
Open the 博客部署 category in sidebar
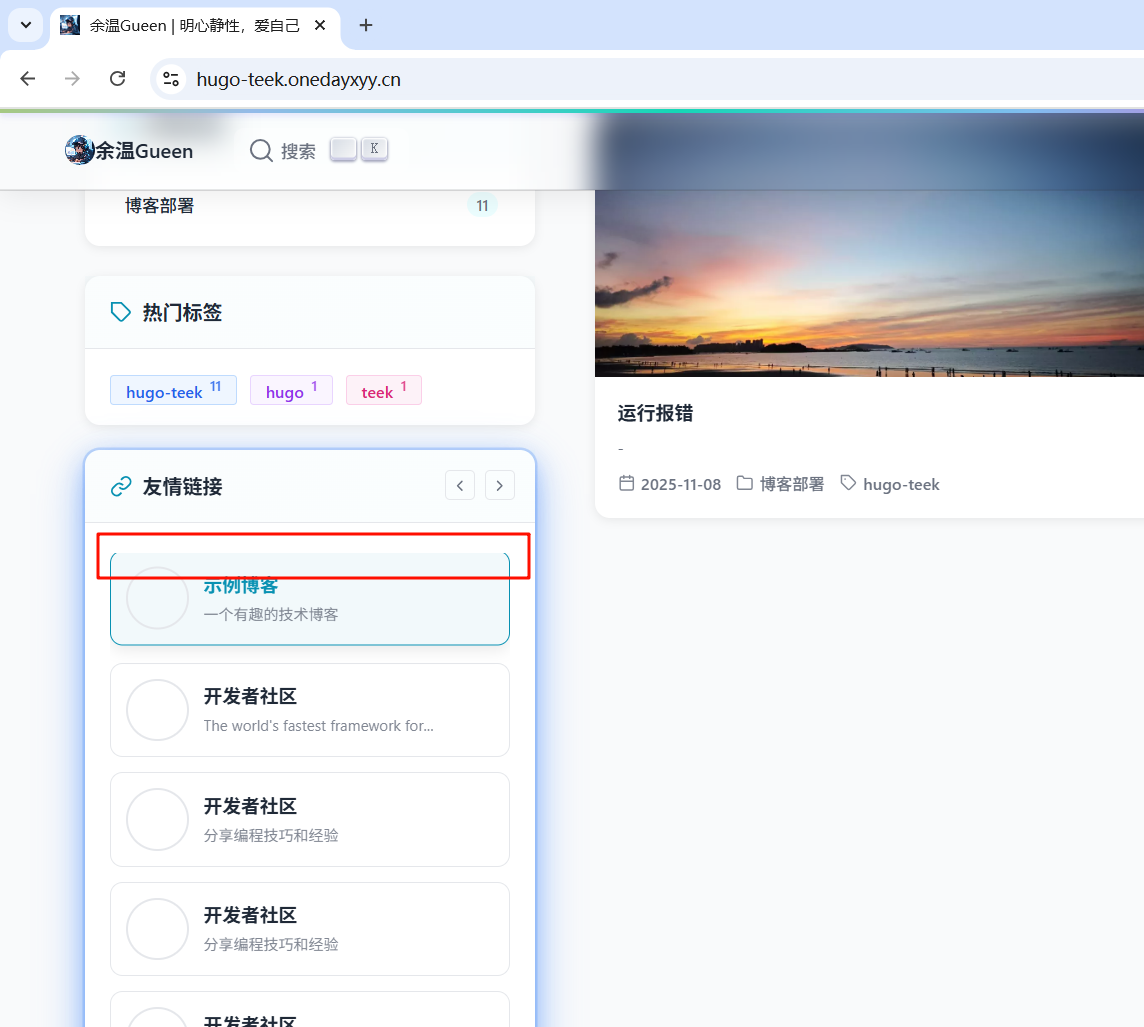(160, 206)
